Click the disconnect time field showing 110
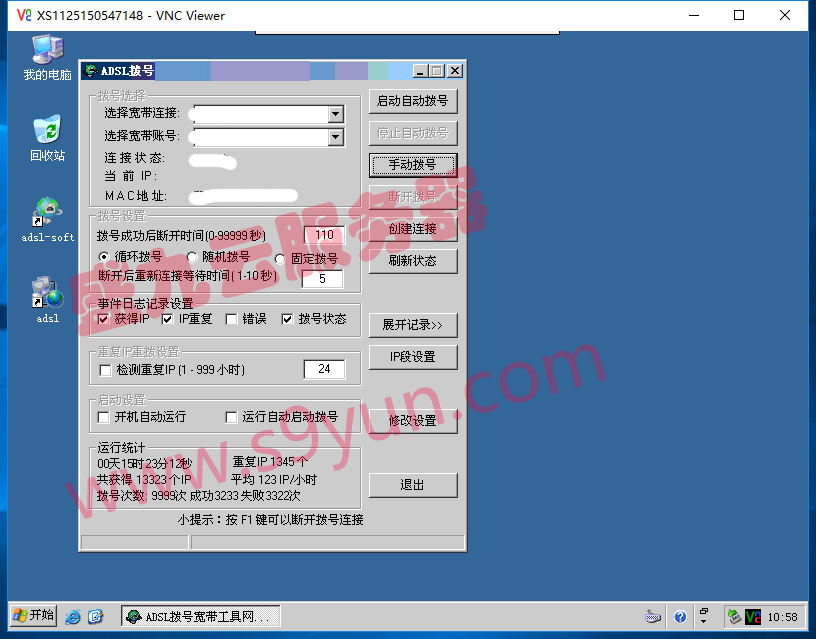The width and height of the screenshot is (816, 639). [324, 236]
